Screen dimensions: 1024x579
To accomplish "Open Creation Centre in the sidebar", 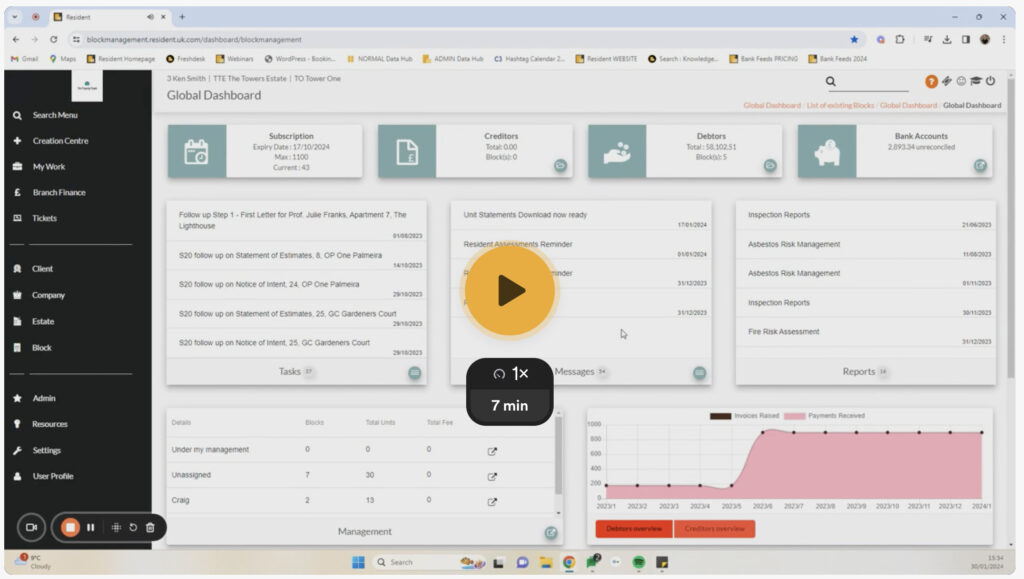I will [60, 141].
